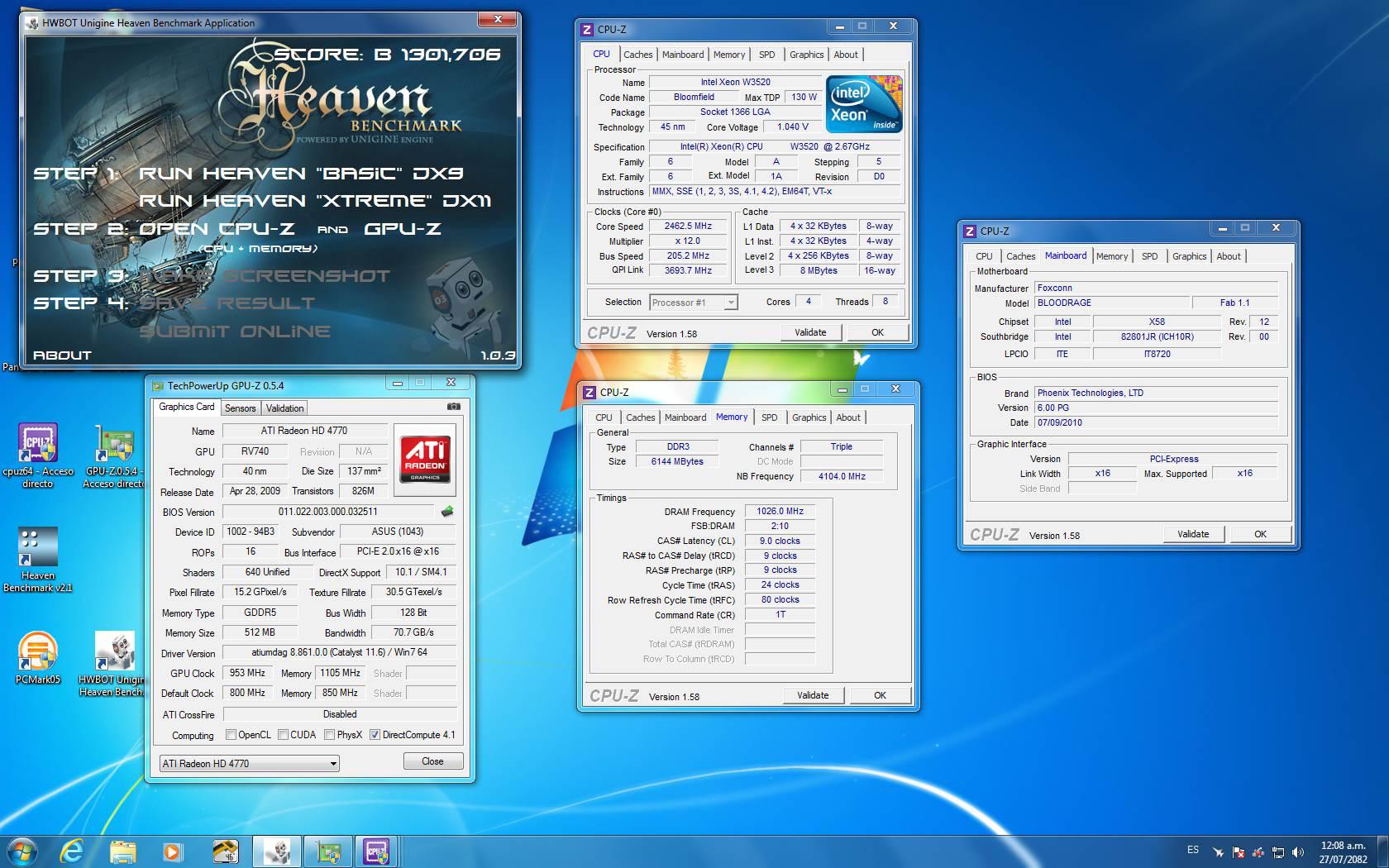Open the cpuz64 desktop shortcut
This screenshot has width=1389, height=868.
[x=38, y=455]
